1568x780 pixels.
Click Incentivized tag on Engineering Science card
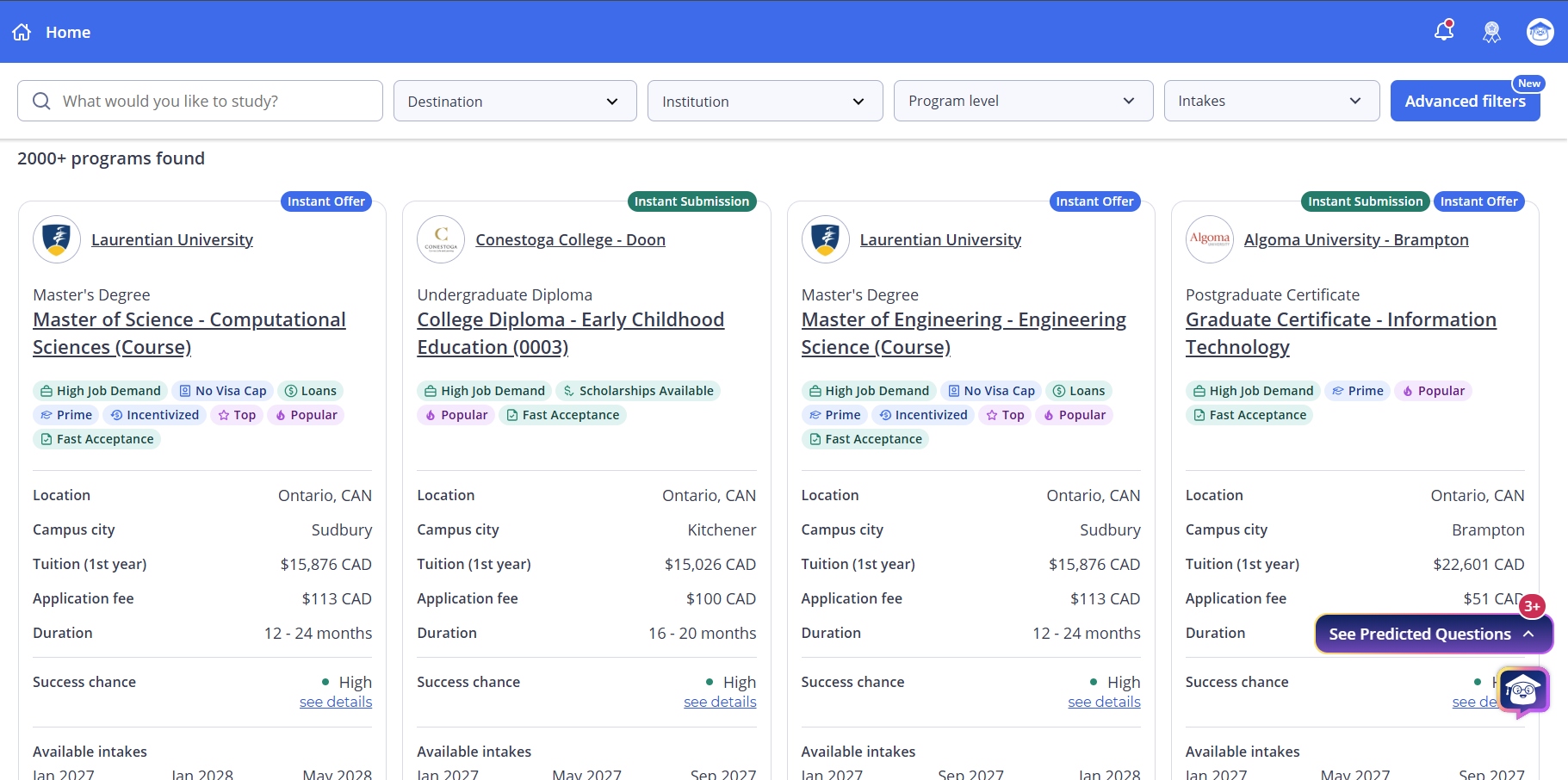(923, 415)
